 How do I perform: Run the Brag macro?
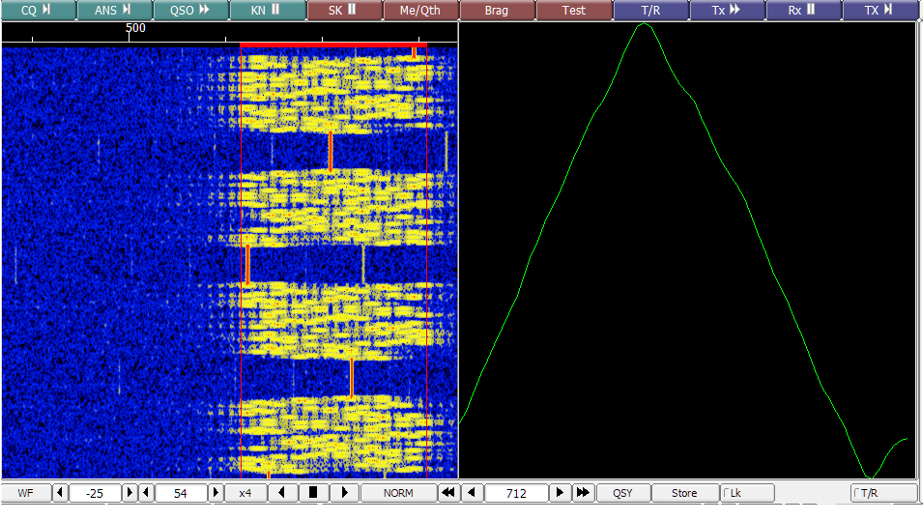[x=497, y=10]
